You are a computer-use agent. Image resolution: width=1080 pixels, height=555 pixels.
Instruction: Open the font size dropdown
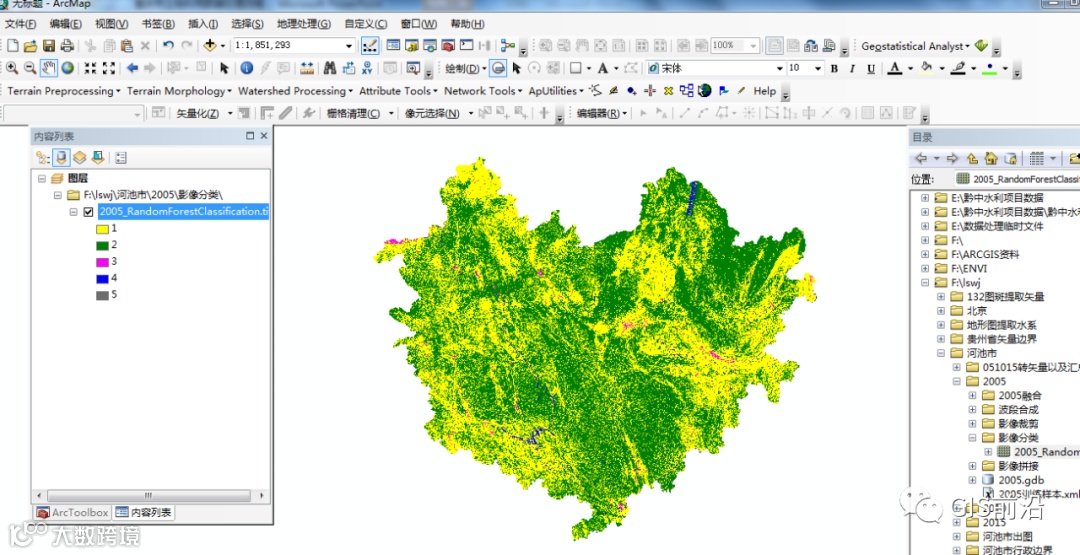tap(818, 68)
